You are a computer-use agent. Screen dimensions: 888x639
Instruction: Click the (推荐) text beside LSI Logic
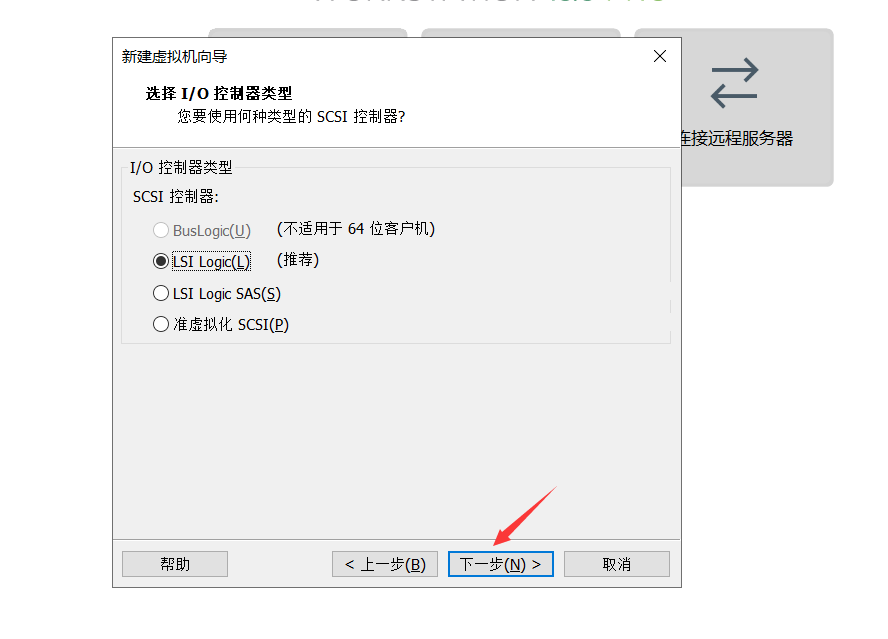(298, 260)
